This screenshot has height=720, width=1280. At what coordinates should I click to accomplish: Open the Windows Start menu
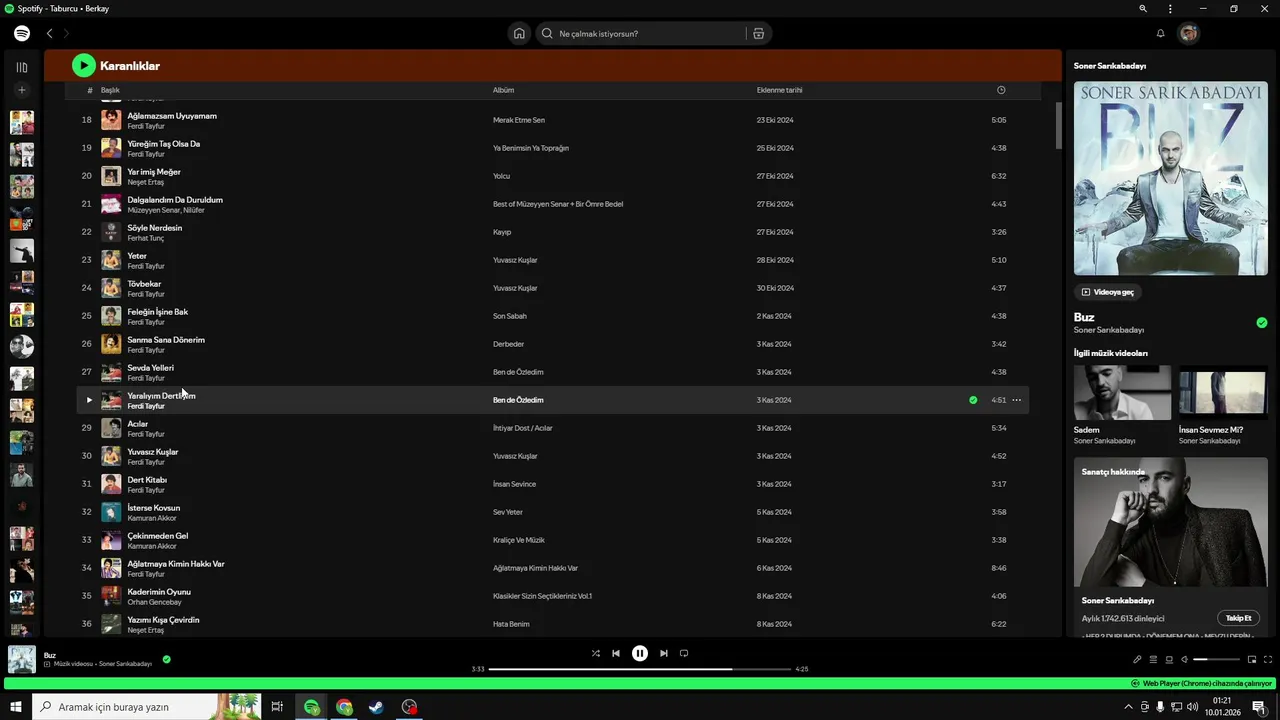[16, 707]
